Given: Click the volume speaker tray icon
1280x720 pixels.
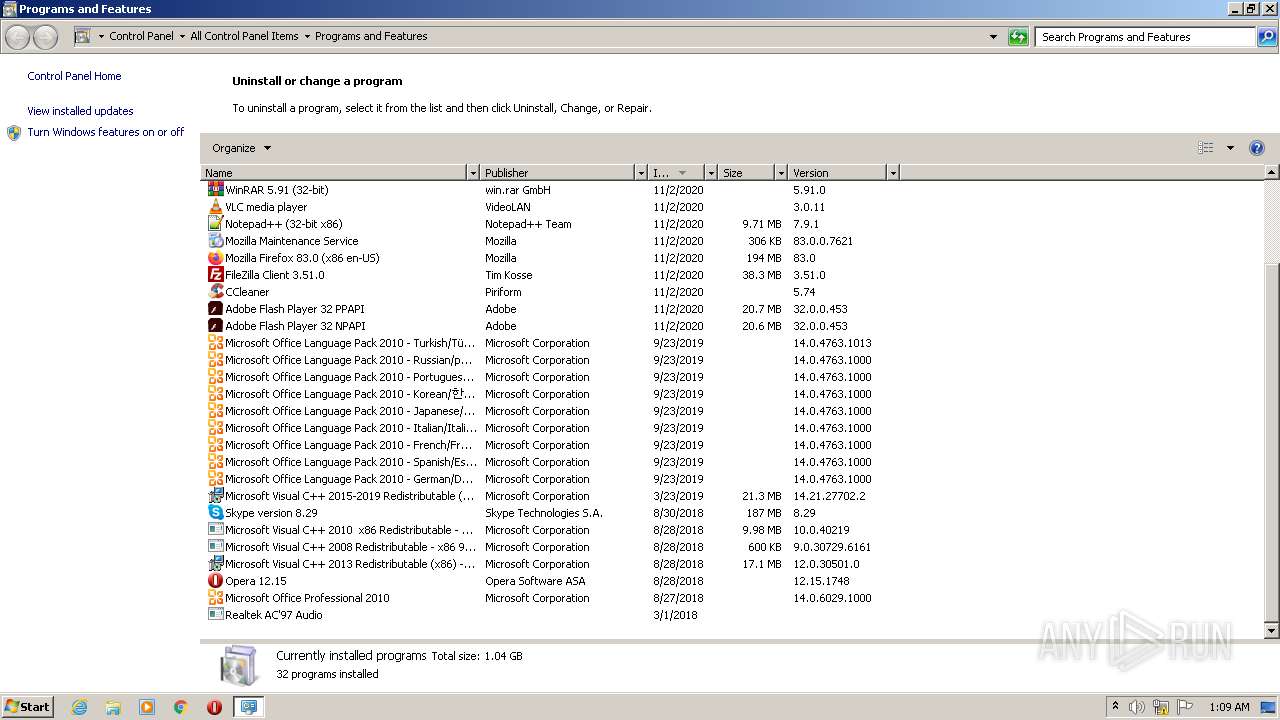Looking at the screenshot, I should pyautogui.click(x=1138, y=707).
